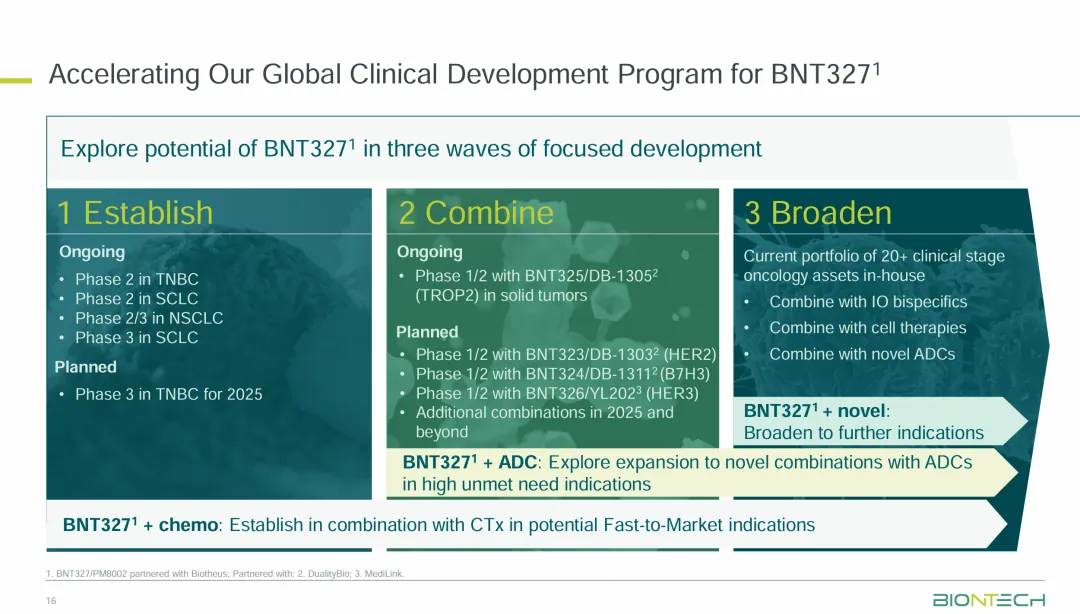This screenshot has height=614, width=1080.
Task: Click the 'BNT327 + chemo' arrow banner
Action: tap(500, 525)
